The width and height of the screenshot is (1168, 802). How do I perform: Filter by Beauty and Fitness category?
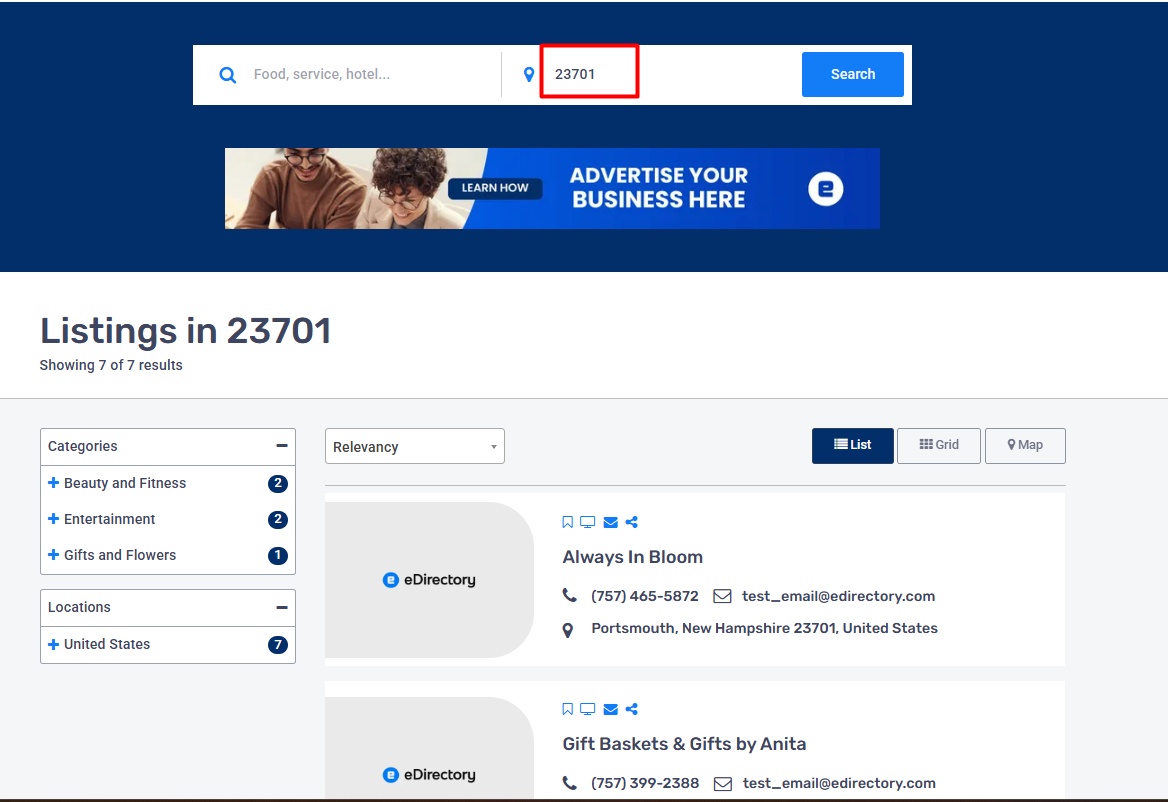tap(125, 483)
